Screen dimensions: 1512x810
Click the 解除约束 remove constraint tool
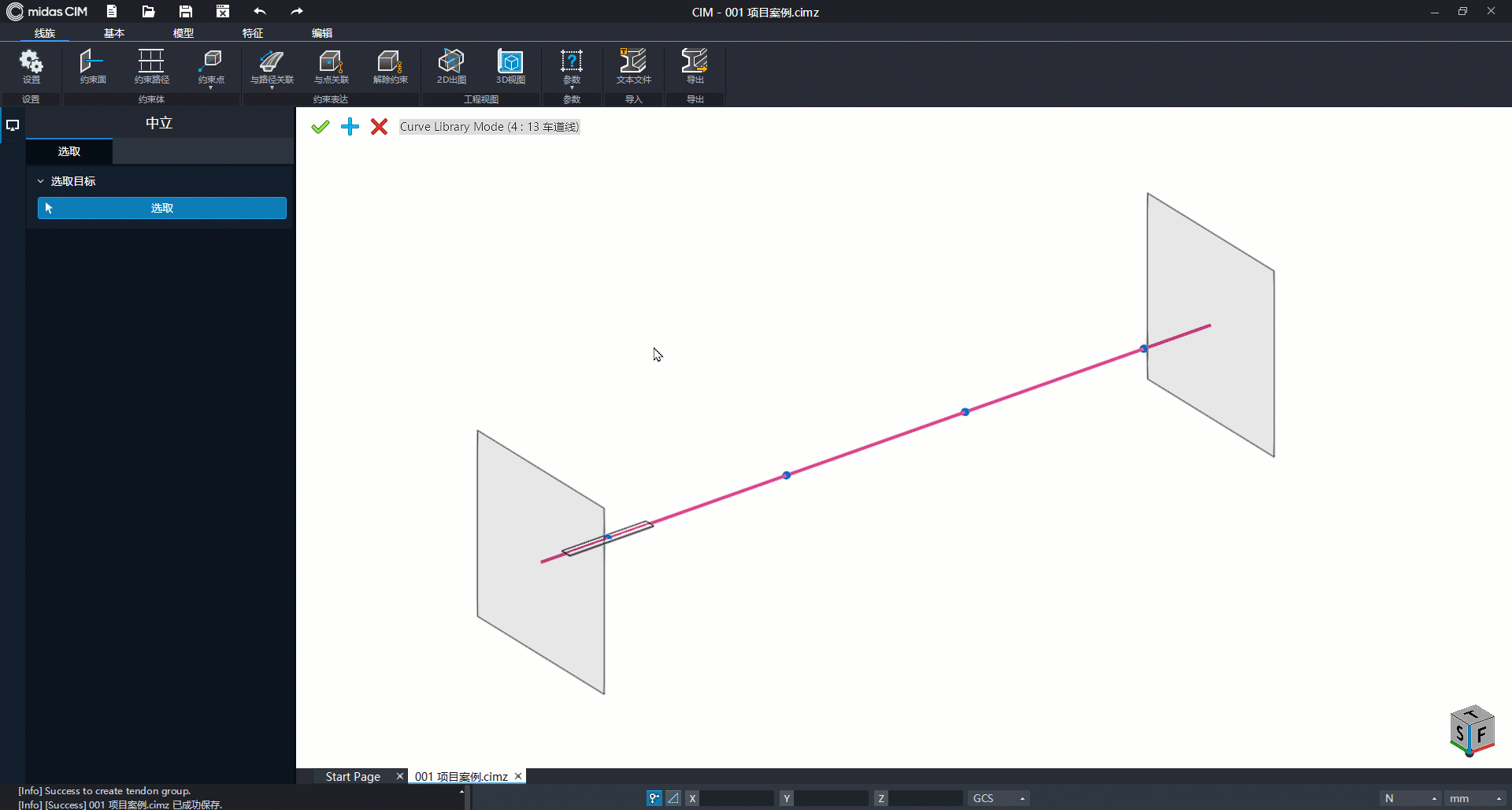coord(390,66)
